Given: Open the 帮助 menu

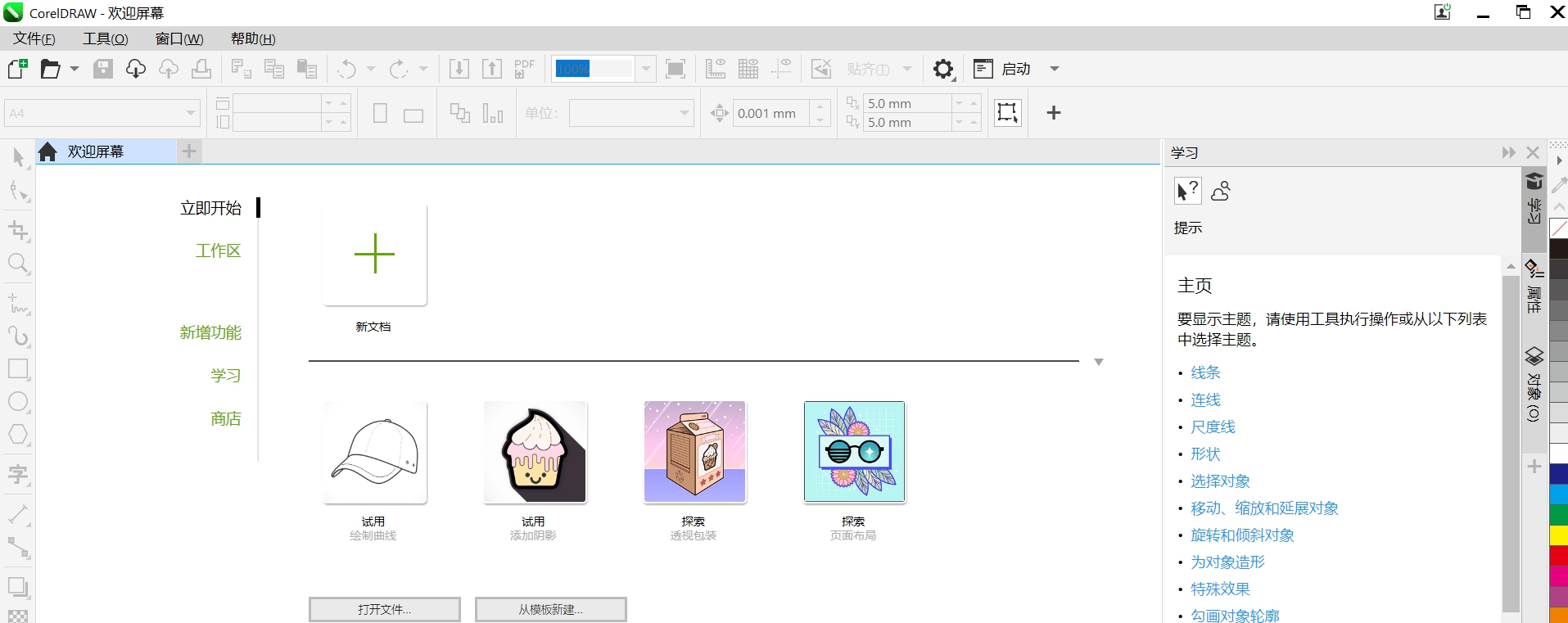Looking at the screenshot, I should coord(253,38).
